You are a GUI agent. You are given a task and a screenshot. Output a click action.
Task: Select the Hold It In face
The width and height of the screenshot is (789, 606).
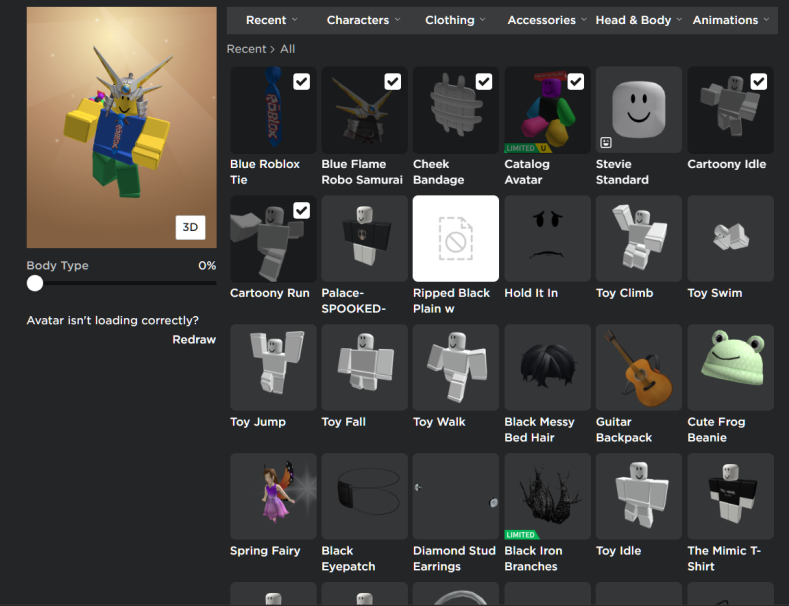pyautogui.click(x=547, y=239)
